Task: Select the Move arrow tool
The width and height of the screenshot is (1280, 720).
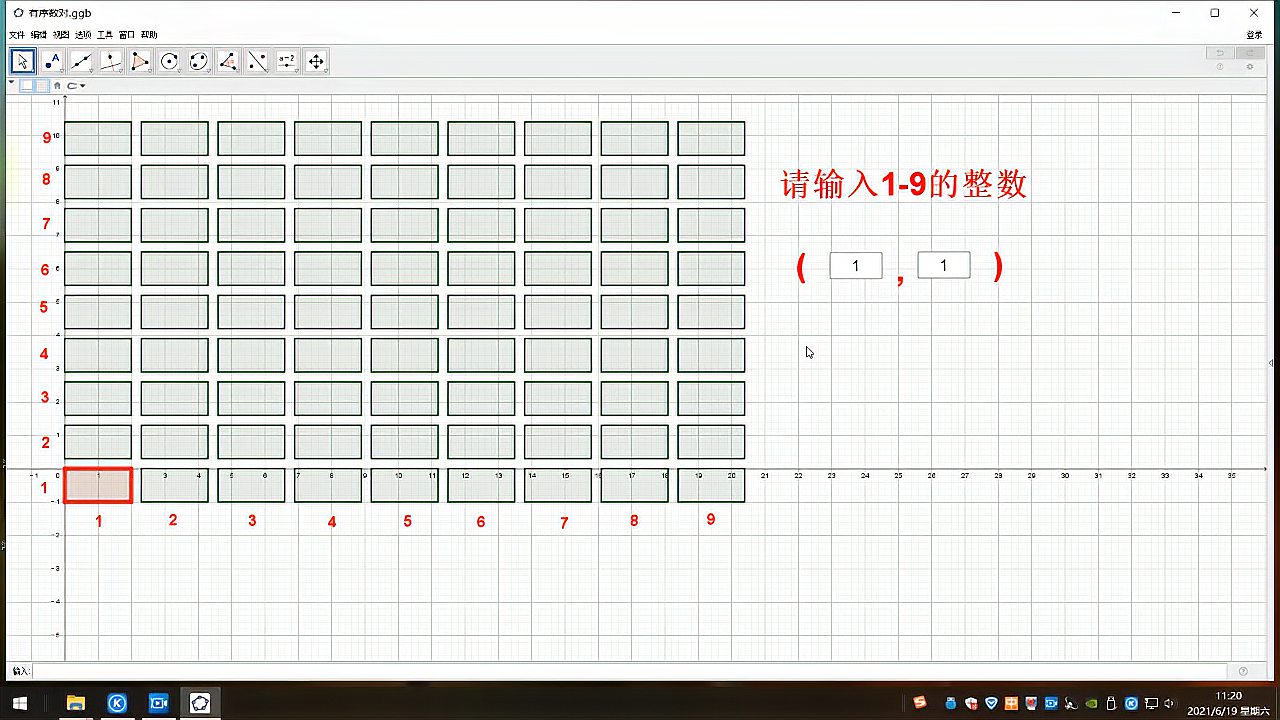Action: point(22,61)
